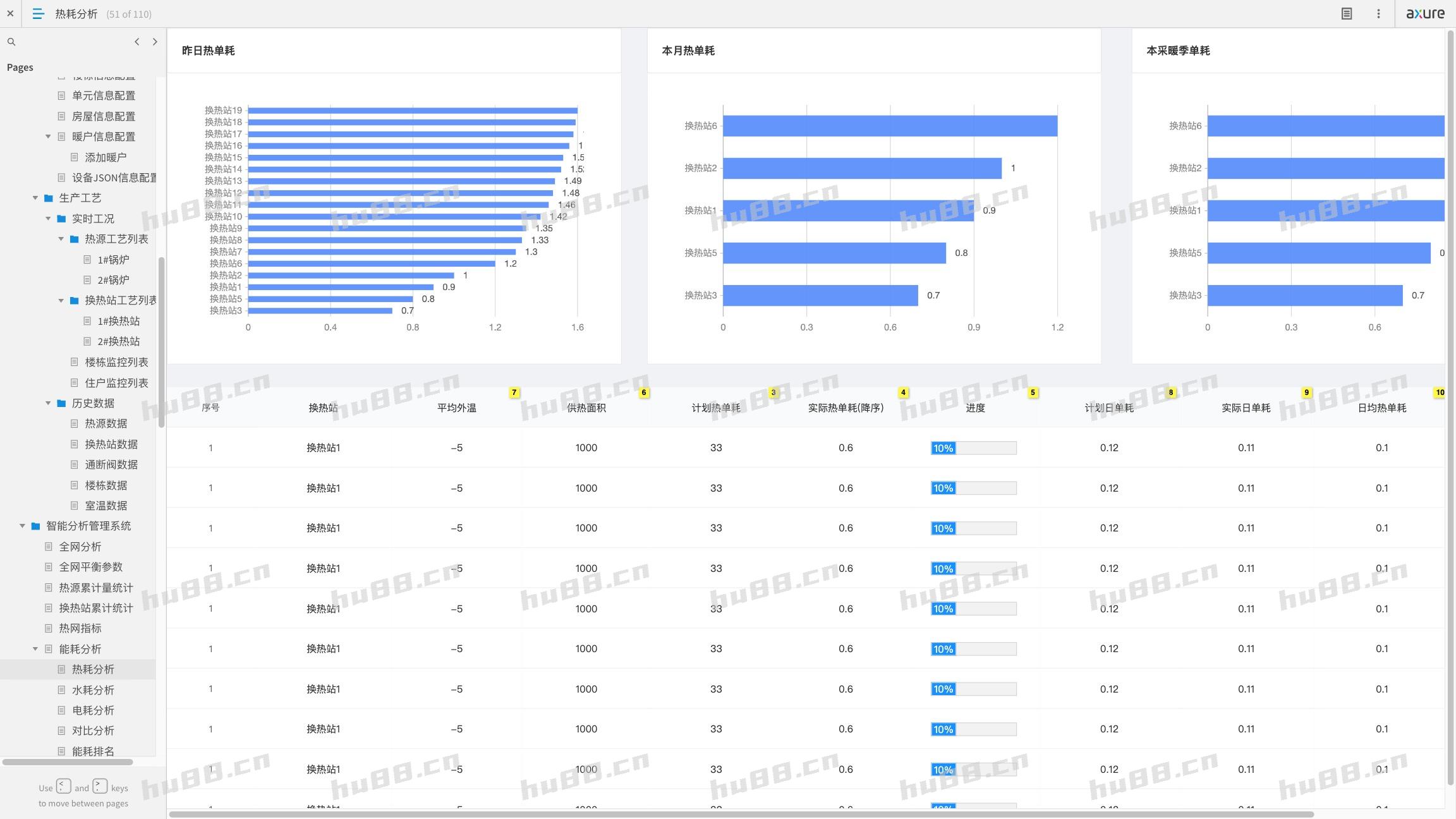Click yellow note marker 7 on 平均外温
Image resolution: width=1456 pixels, height=819 pixels.
[x=514, y=392]
